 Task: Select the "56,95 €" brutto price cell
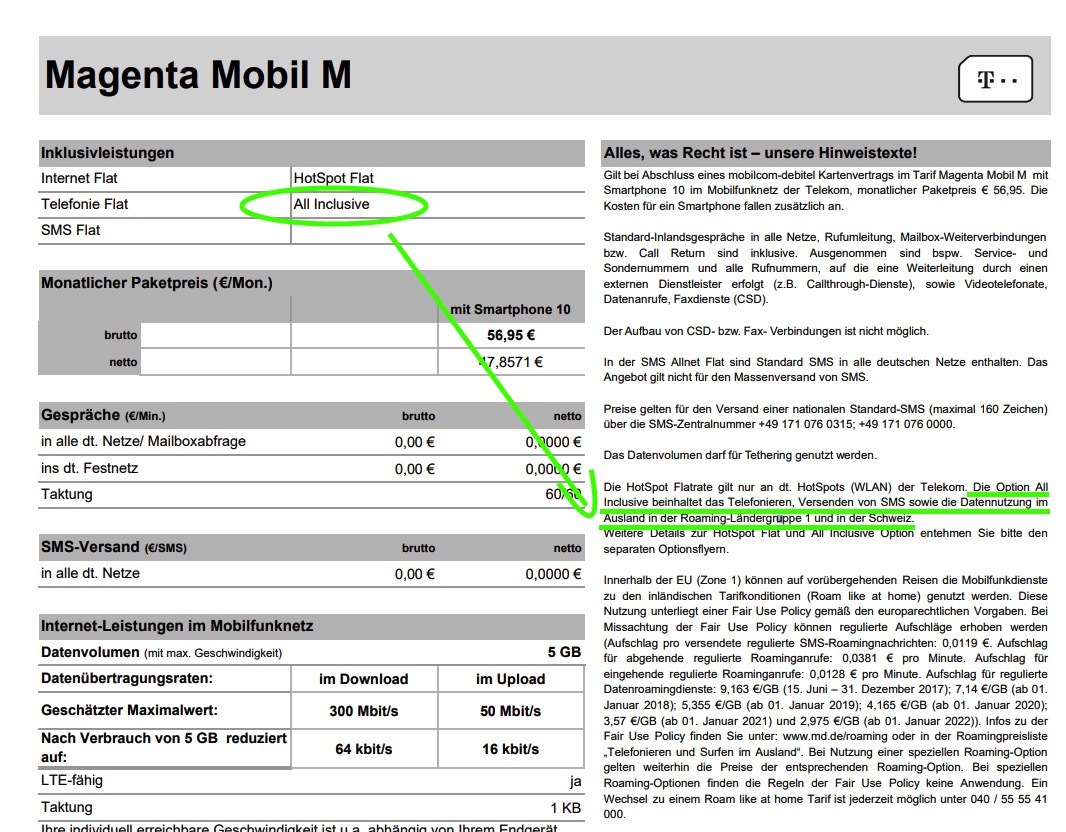[x=511, y=335]
